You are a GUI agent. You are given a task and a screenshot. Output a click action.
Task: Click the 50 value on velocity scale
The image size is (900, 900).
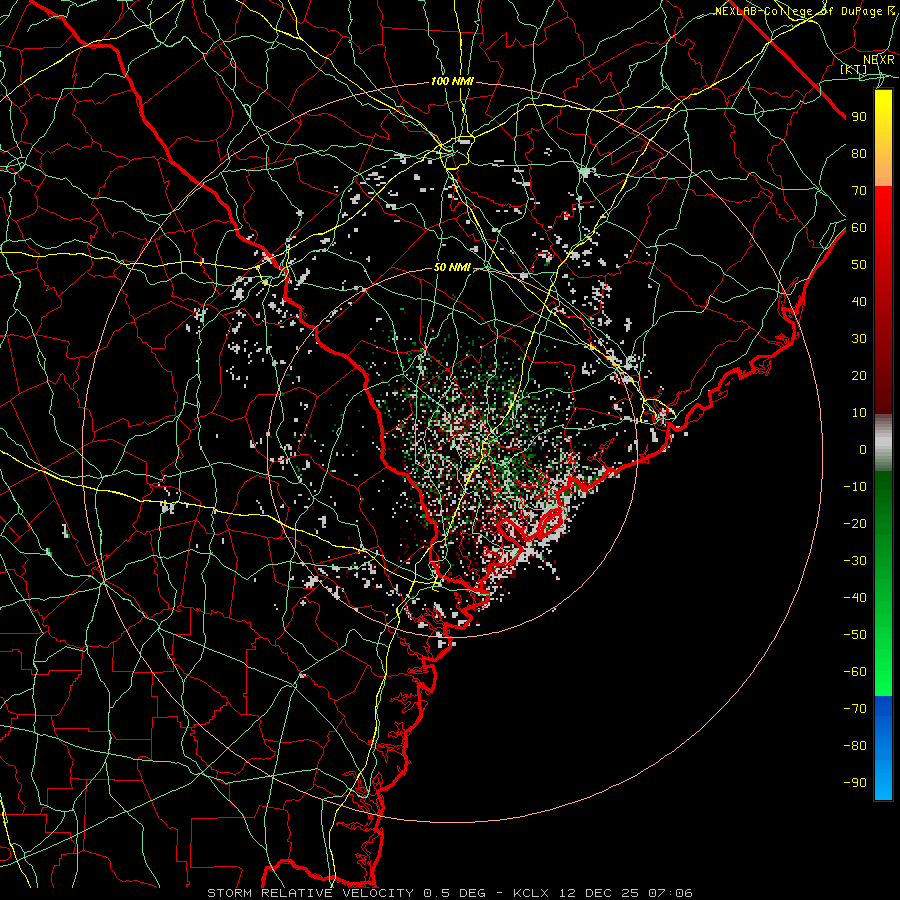click(859, 265)
